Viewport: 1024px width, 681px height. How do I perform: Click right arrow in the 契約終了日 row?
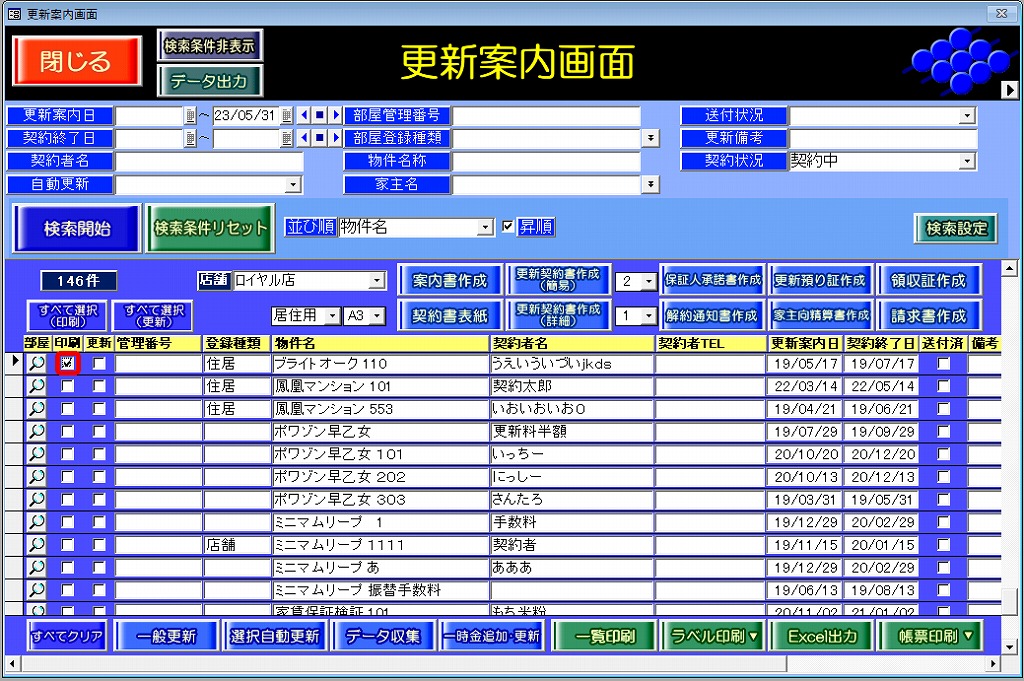pyautogui.click(x=336, y=138)
